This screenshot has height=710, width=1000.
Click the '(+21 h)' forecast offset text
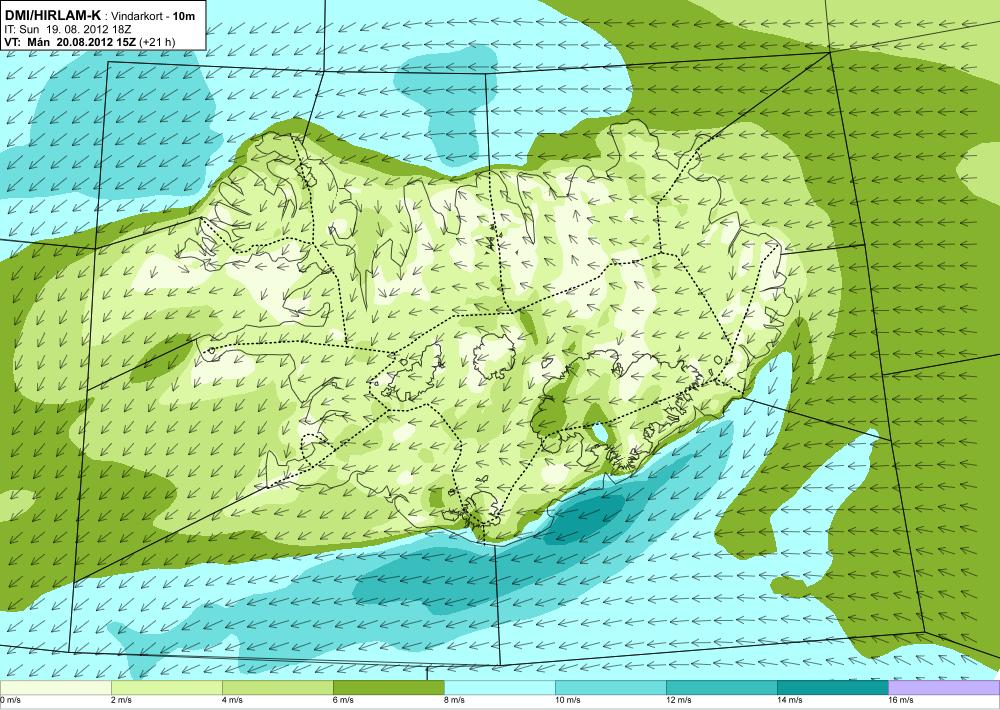(157, 43)
